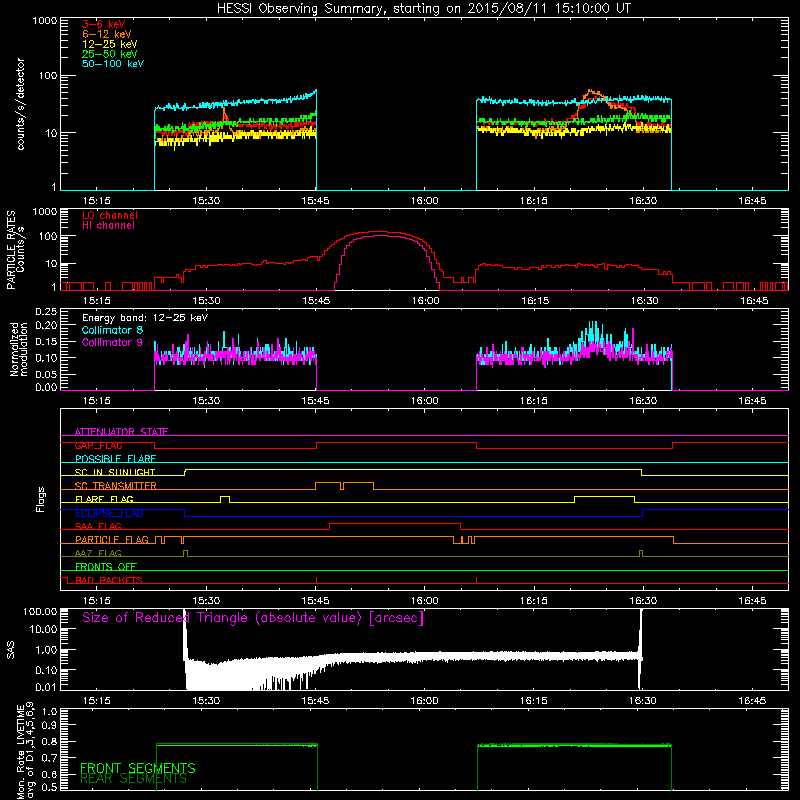Click the 'Size of Reduced Triangle' caption
Screen dimensions: 800x800
[x=253, y=618]
